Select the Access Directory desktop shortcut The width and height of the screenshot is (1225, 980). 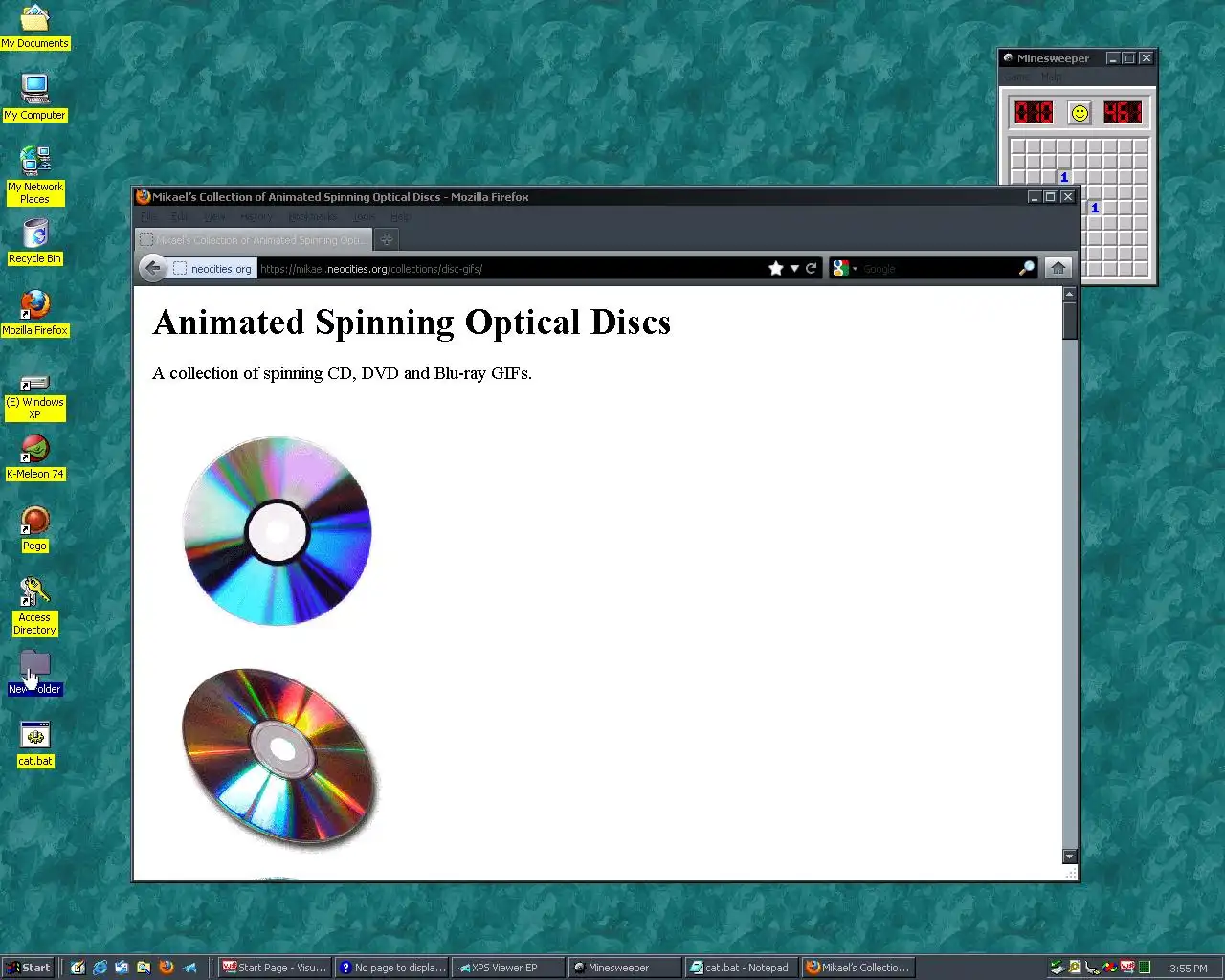35,606
